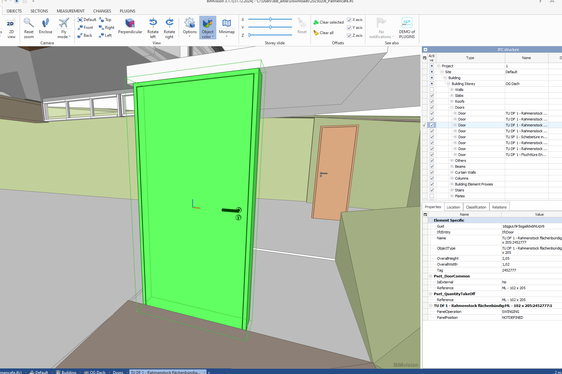Set the camera to Front view
Screen dimensions: 562x374
coord(85,28)
